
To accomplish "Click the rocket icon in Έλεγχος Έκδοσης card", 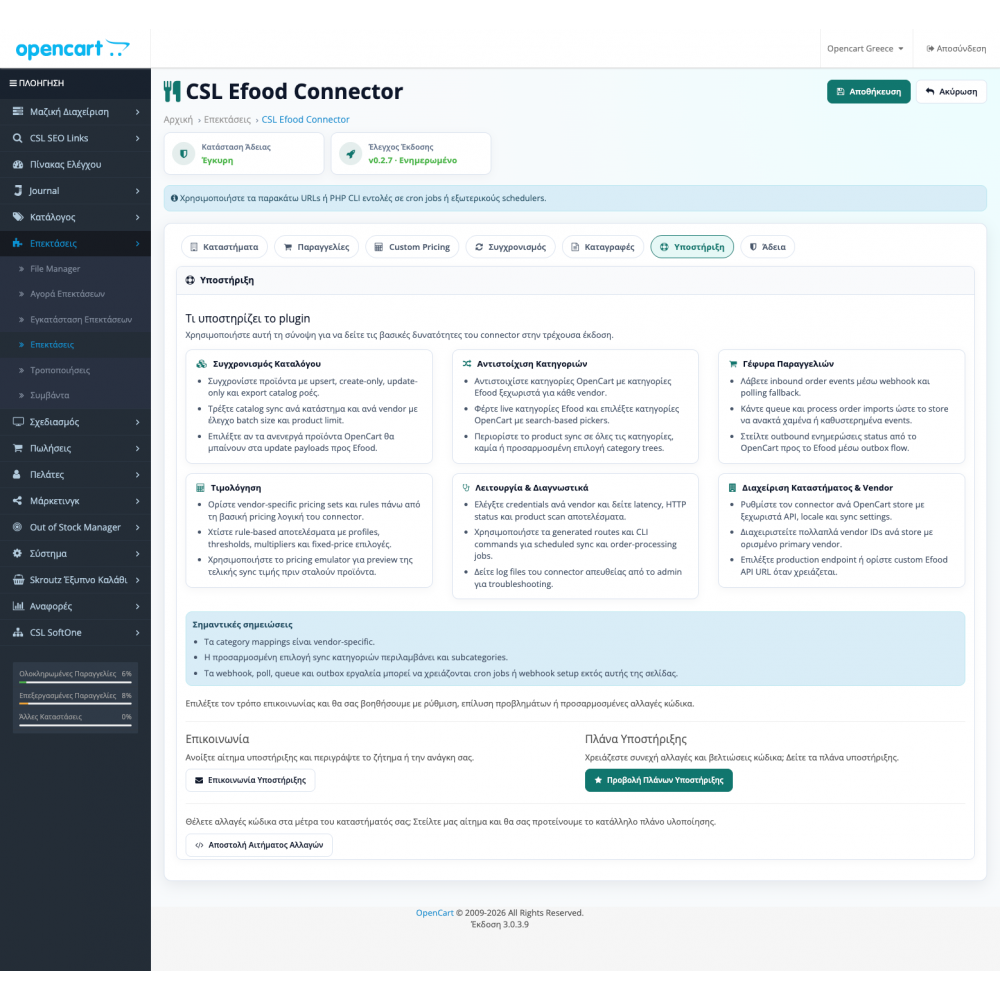I will [x=350, y=154].
